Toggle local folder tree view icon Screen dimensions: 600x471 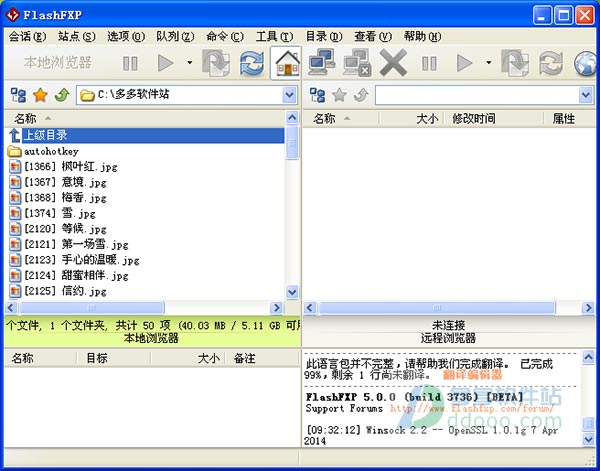pyautogui.click(x=18, y=95)
